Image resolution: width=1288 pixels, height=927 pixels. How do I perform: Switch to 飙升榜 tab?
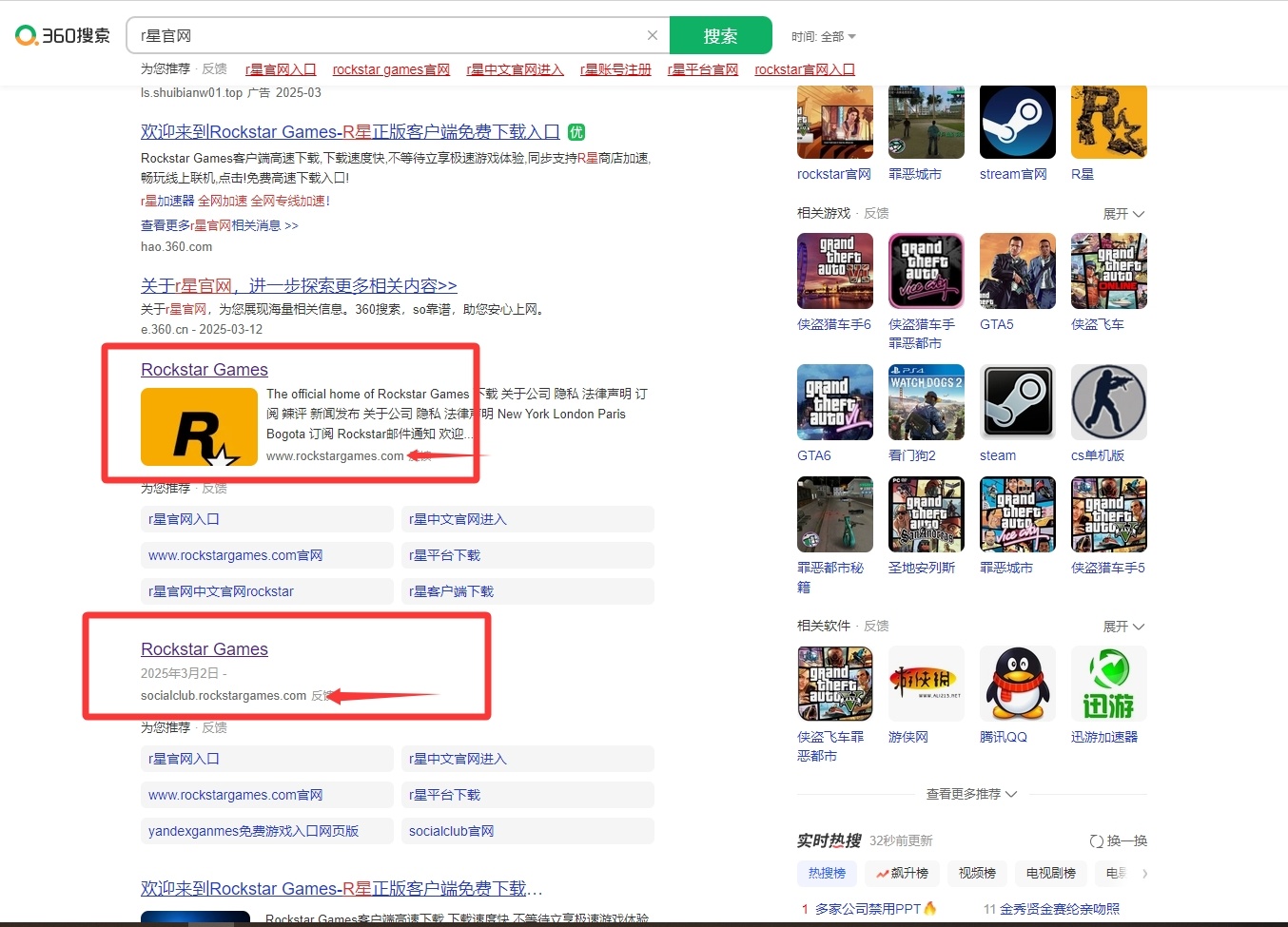point(902,873)
